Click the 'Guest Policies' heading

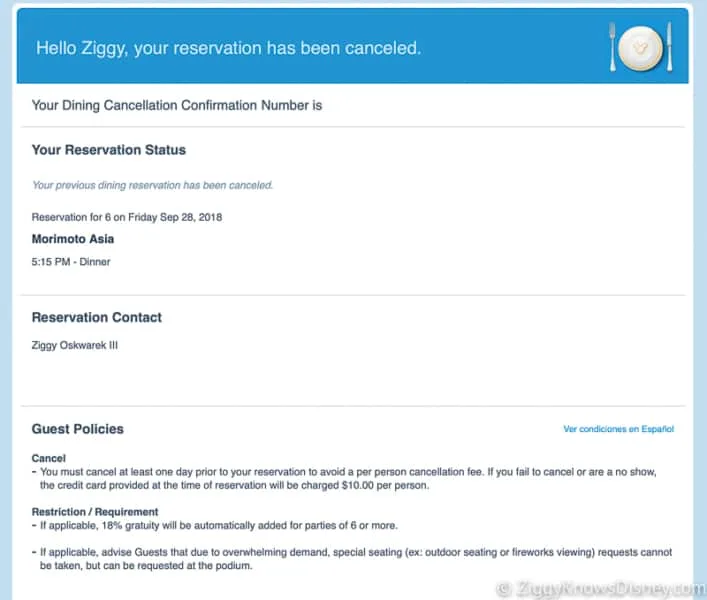78,429
